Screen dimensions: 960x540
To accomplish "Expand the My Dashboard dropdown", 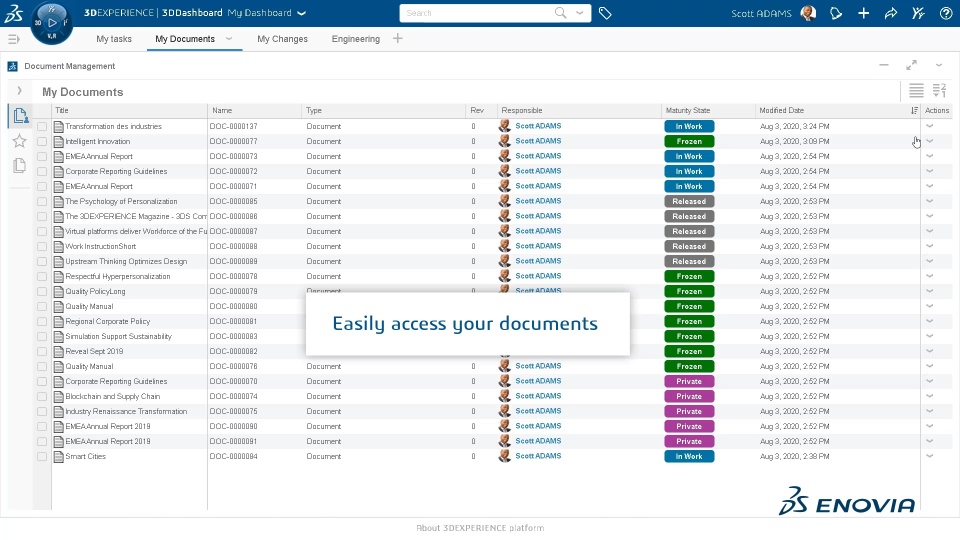I will pyautogui.click(x=301, y=13).
